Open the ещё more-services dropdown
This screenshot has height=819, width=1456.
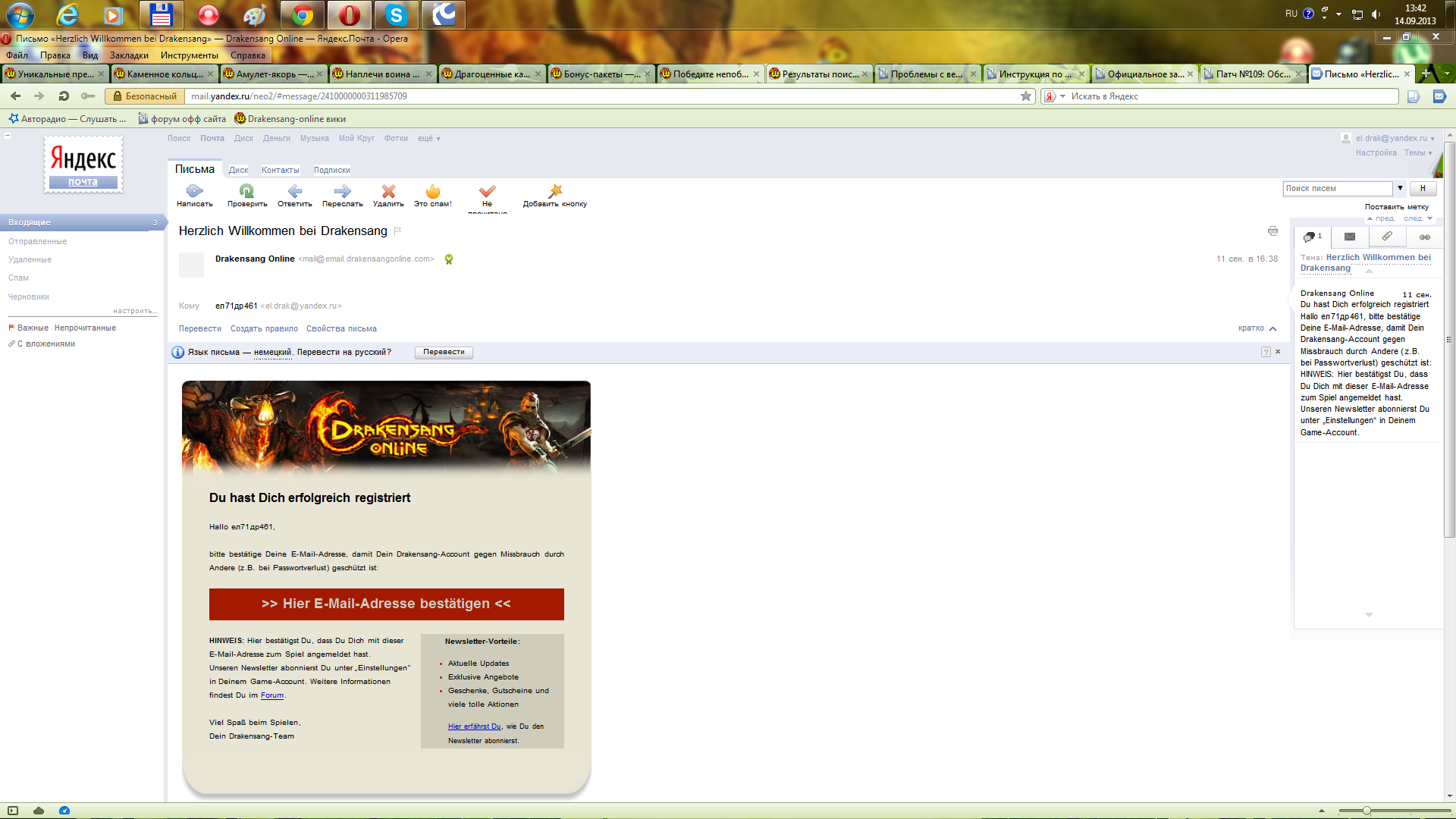pyautogui.click(x=429, y=139)
